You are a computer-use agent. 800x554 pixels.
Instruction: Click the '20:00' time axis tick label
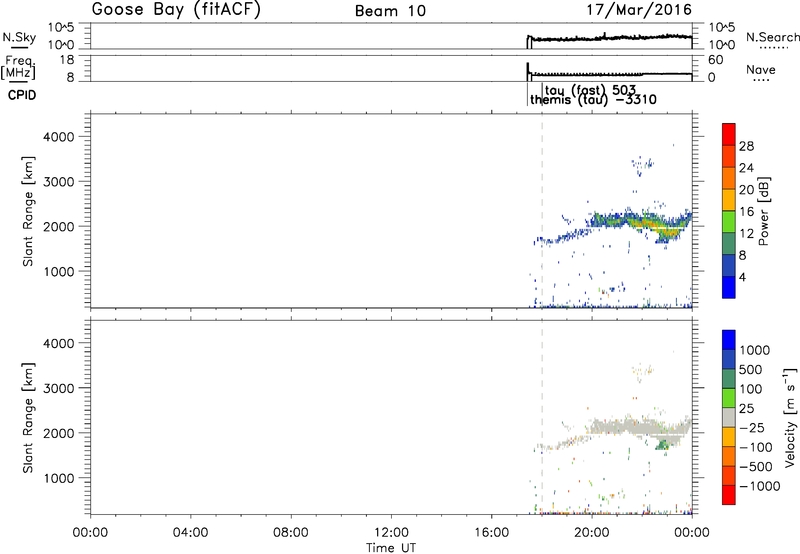591,533
